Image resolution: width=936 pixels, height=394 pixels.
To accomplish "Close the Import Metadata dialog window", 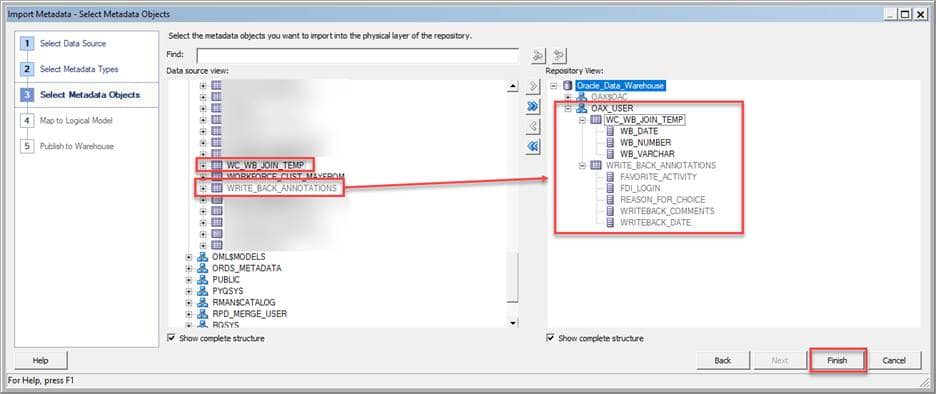I will pyautogui.click(x=920, y=14).
